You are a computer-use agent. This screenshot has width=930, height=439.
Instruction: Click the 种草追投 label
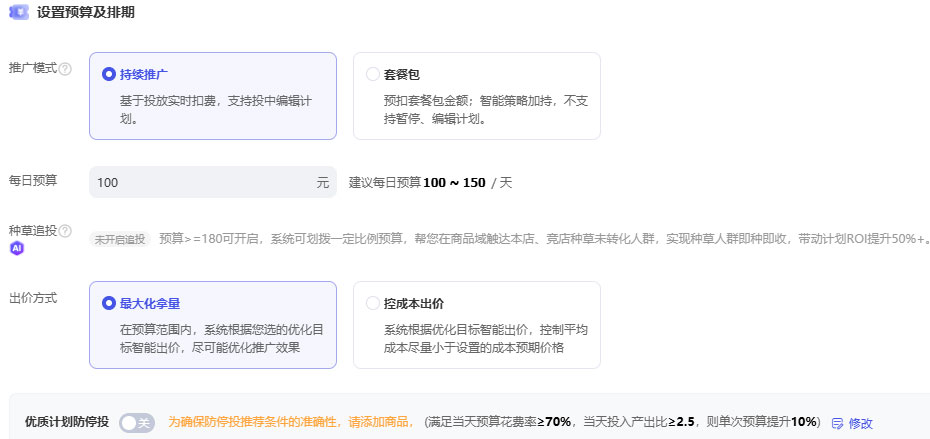[33, 230]
